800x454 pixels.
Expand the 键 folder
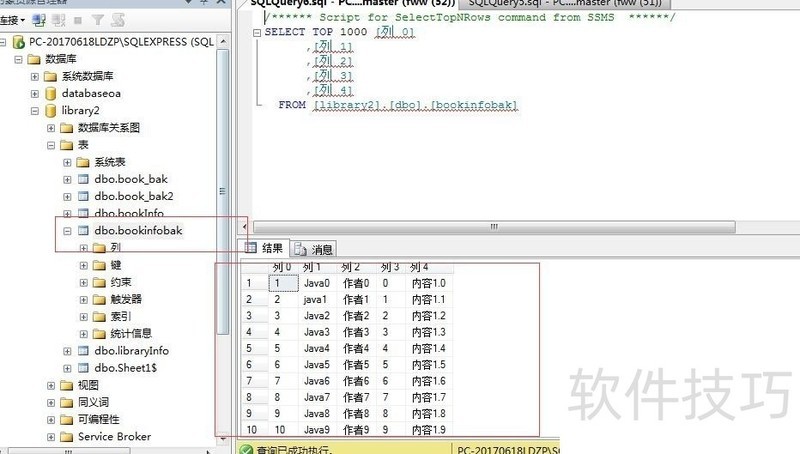(x=84, y=265)
